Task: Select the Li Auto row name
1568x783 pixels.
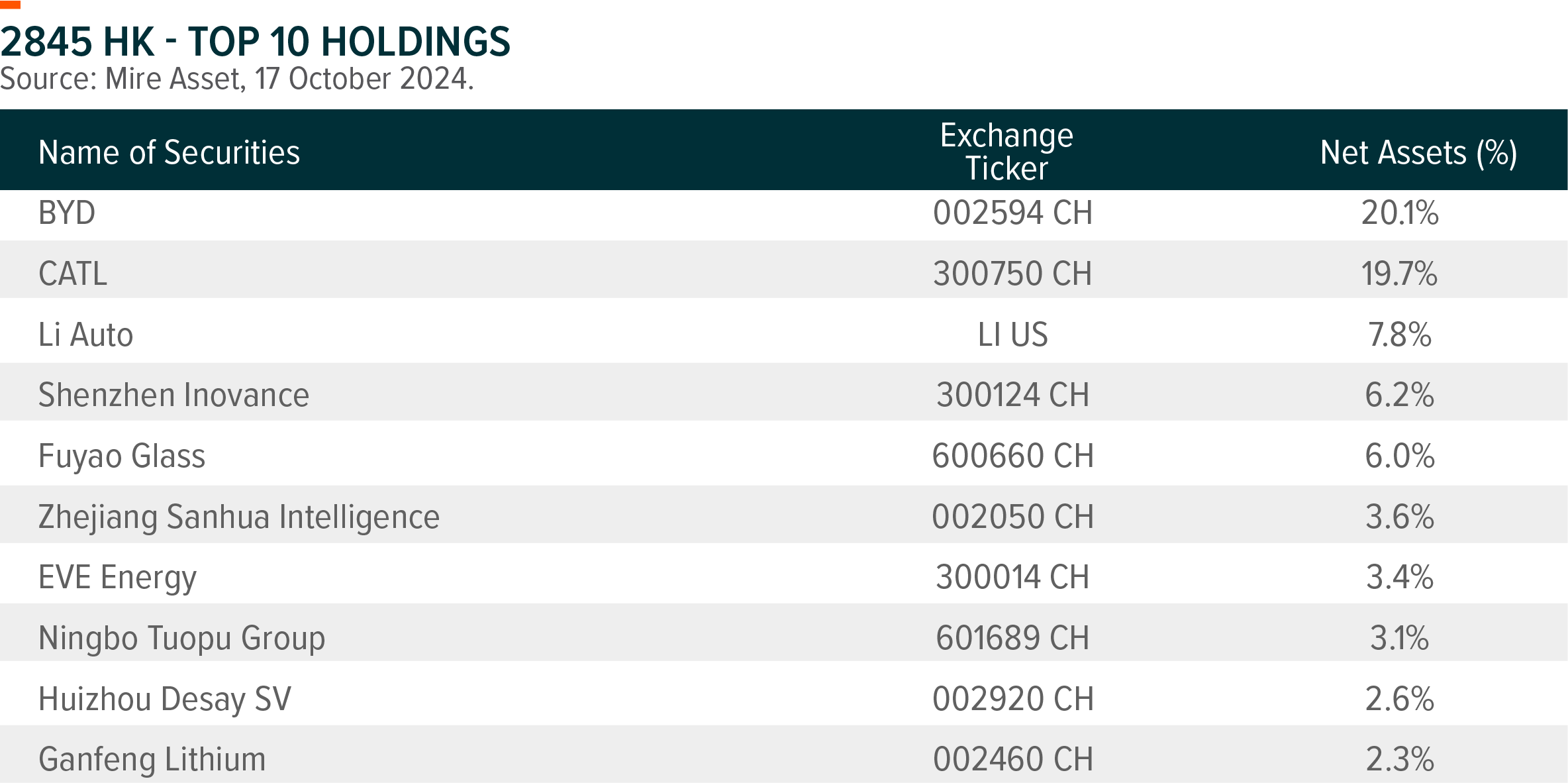Action: click(x=85, y=335)
